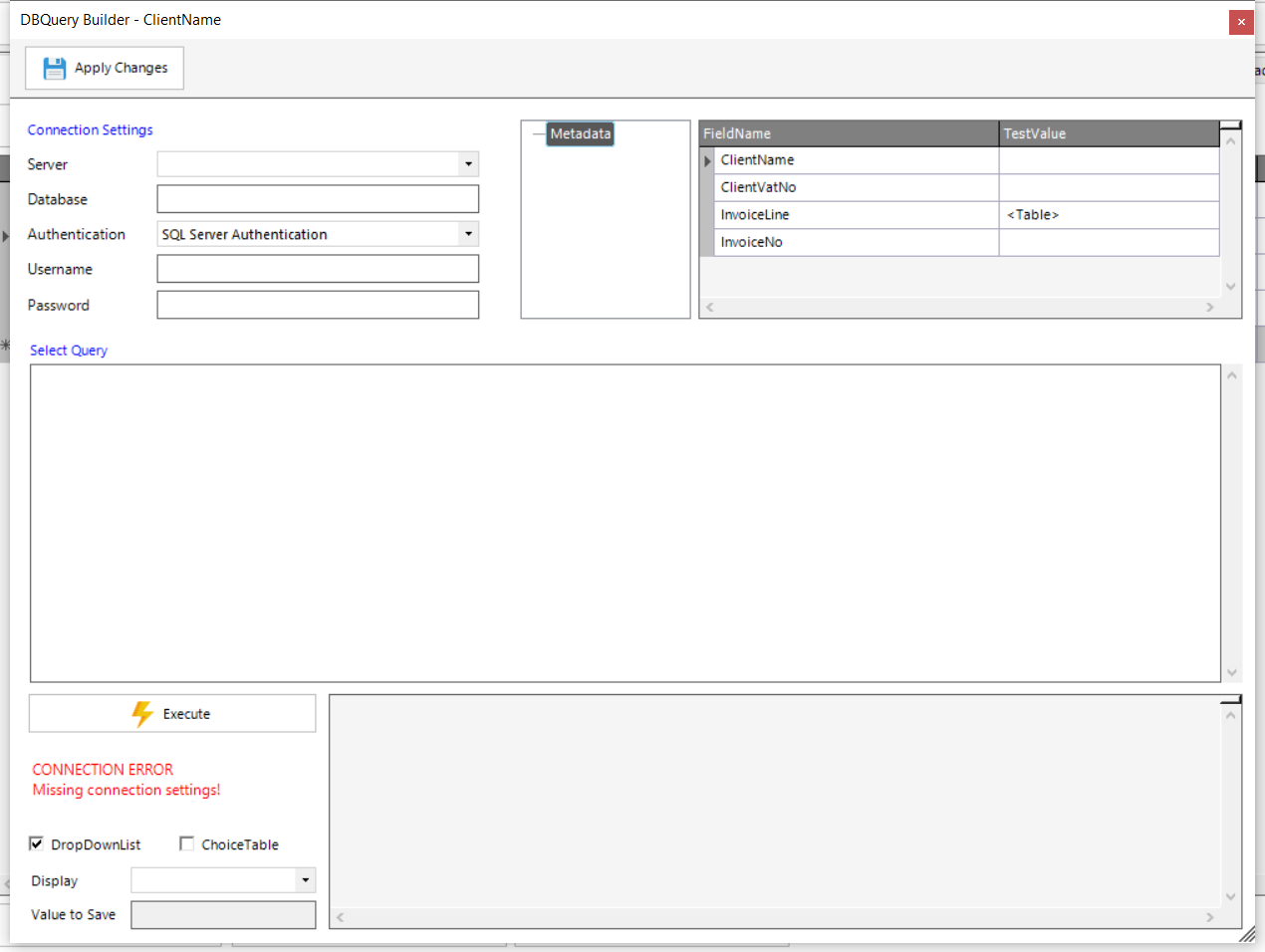Click the TestValue column header
The image size is (1265, 952).
pos(1108,133)
